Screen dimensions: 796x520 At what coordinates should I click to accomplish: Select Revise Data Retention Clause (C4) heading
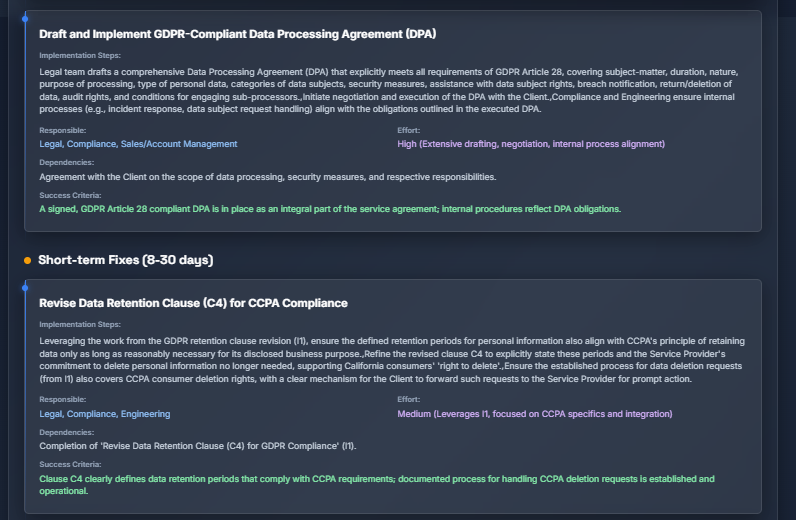coord(193,303)
